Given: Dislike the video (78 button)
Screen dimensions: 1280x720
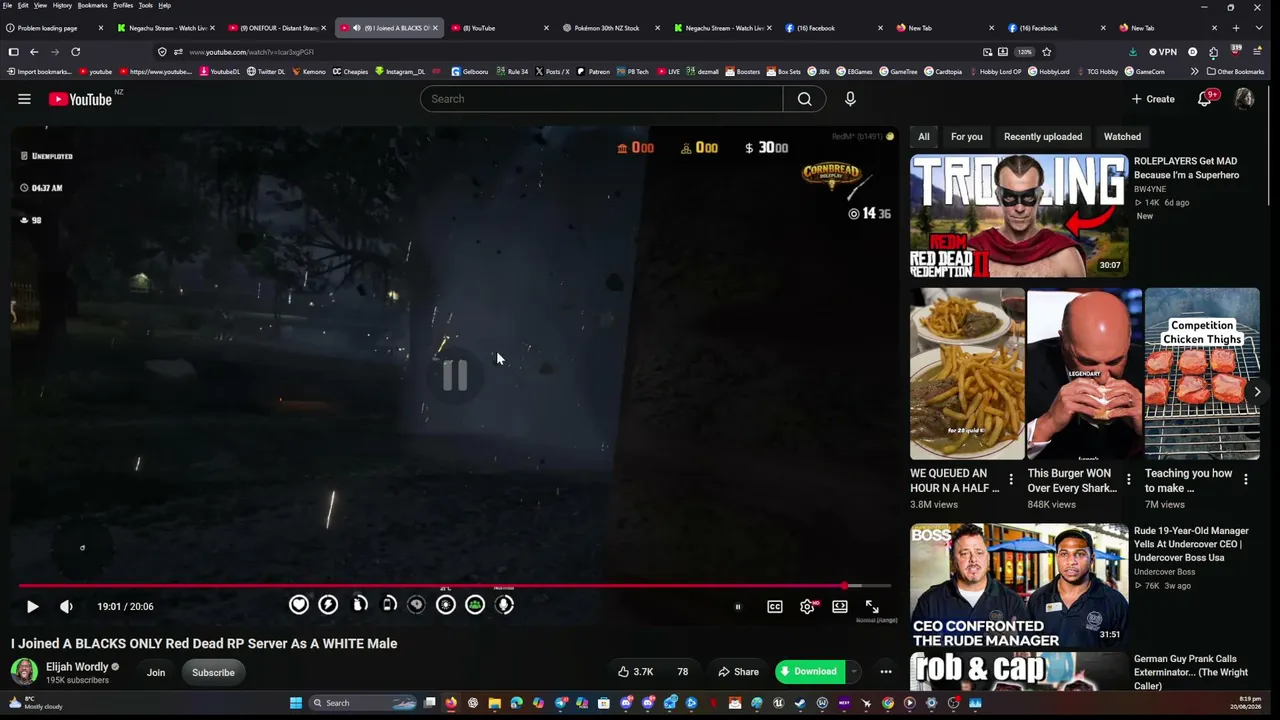Looking at the screenshot, I should pos(683,672).
